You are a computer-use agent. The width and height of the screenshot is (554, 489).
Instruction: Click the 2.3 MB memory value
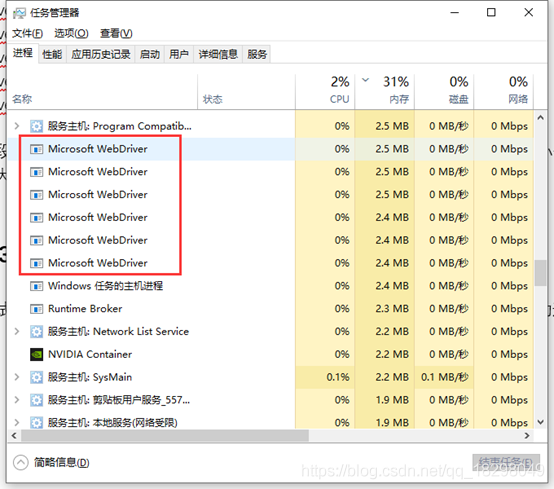[x=392, y=309]
